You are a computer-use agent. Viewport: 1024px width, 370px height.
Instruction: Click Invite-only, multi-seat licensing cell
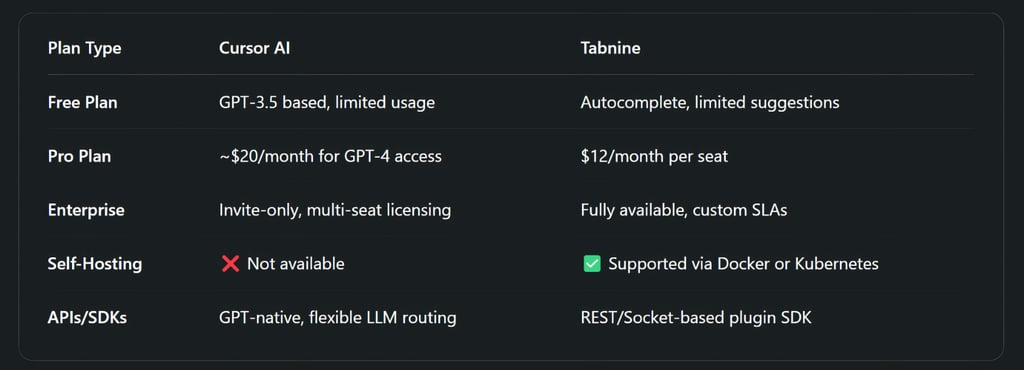(334, 210)
